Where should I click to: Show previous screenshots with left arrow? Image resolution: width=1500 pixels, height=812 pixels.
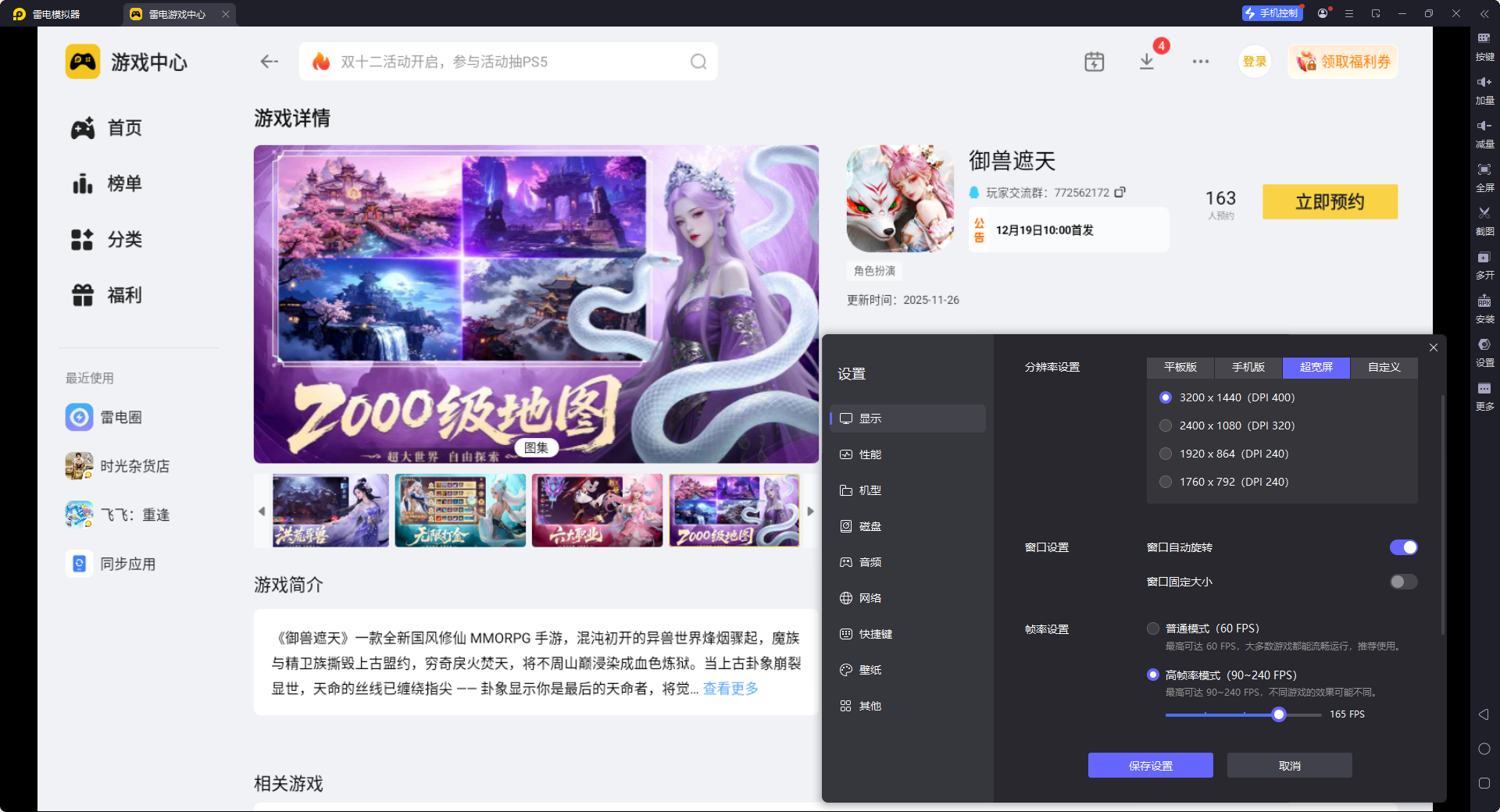(262, 511)
